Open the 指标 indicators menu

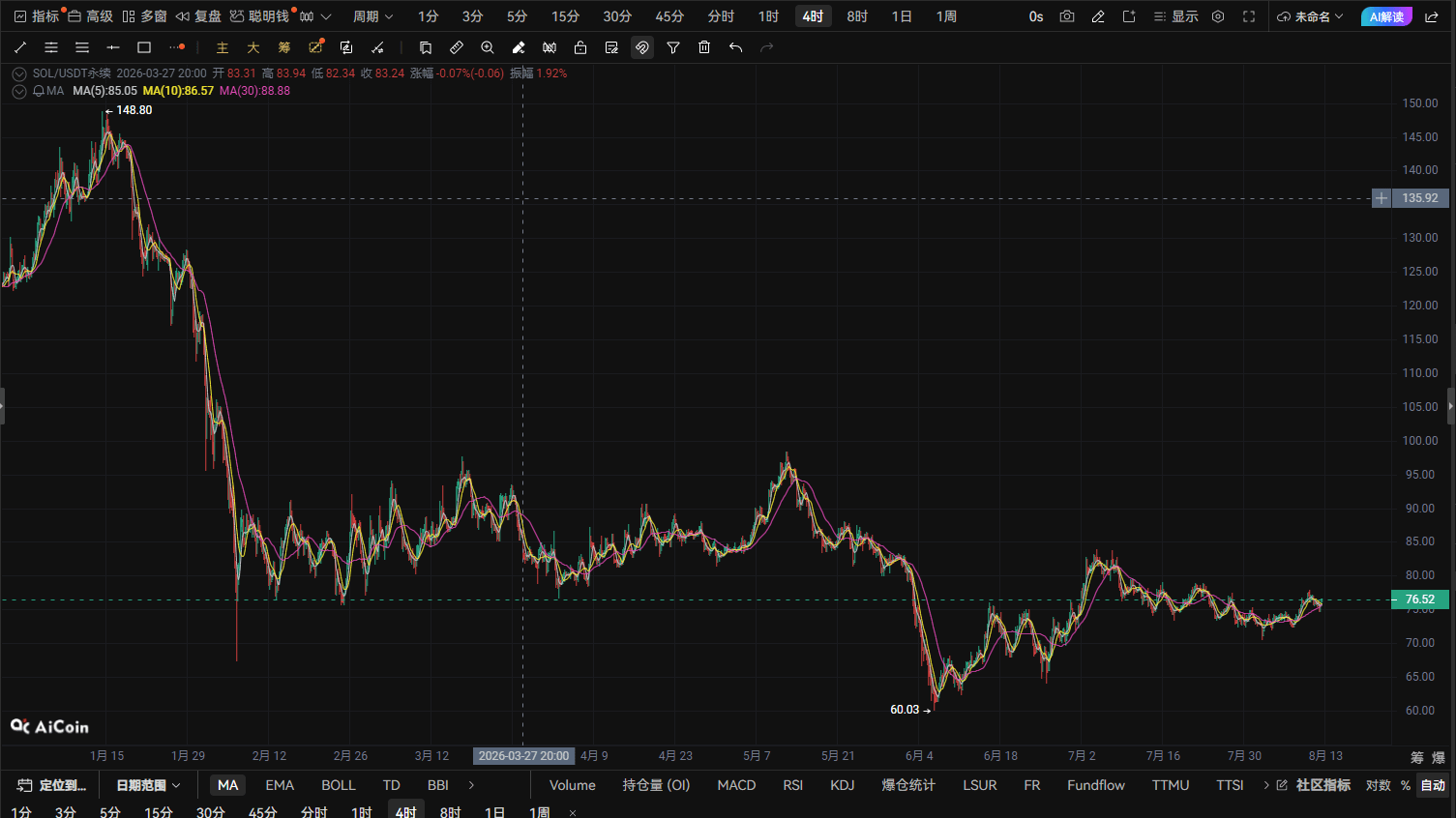[37, 16]
